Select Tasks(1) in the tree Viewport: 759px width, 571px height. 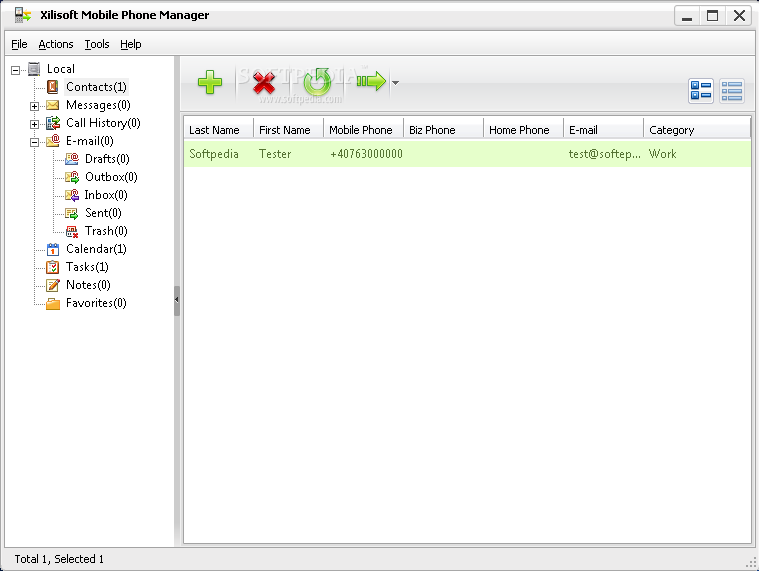(87, 267)
